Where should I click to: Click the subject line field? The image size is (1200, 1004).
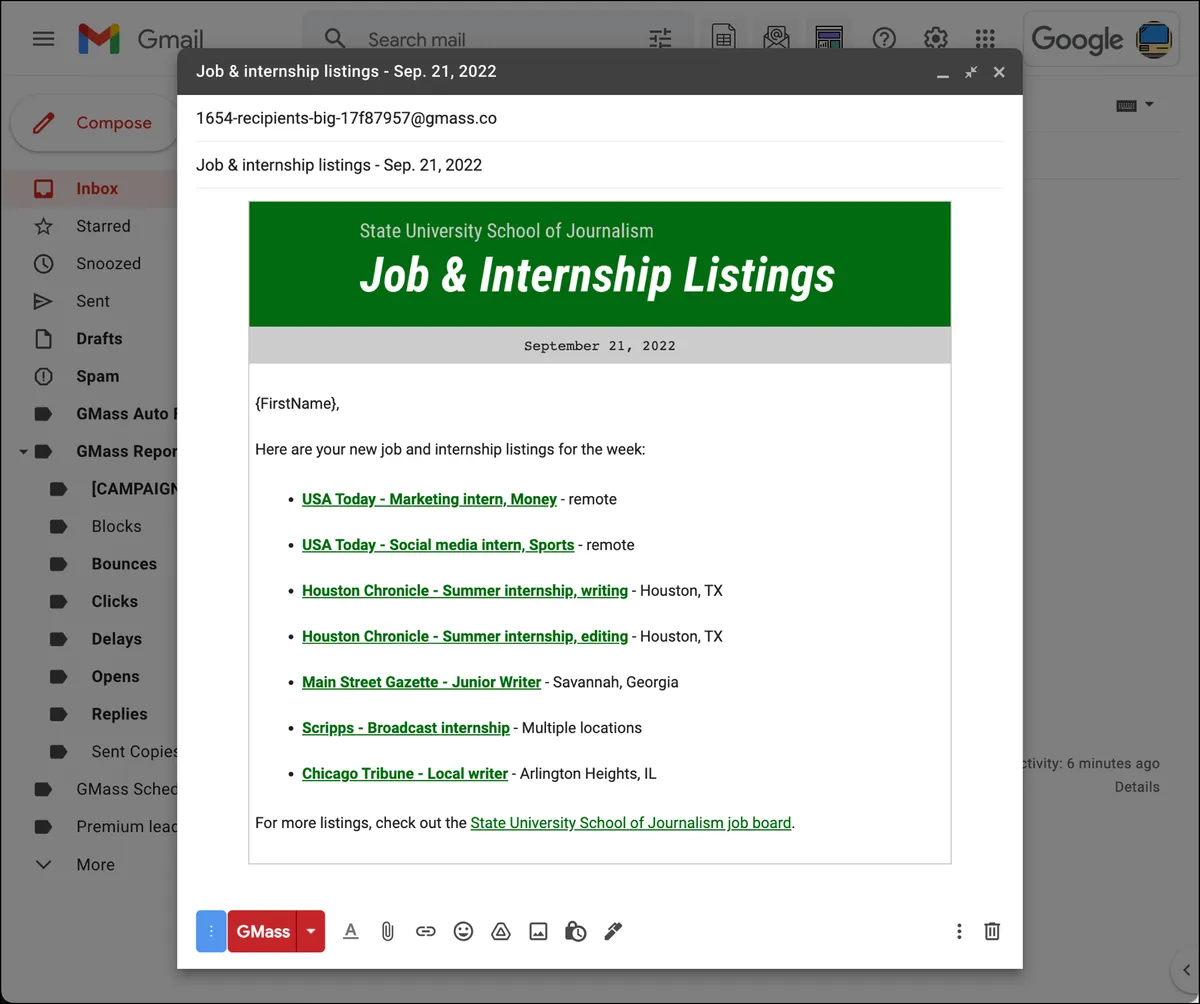click(600, 165)
